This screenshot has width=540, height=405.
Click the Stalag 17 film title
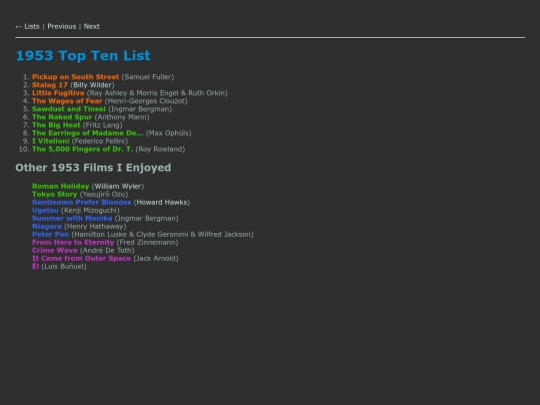click(x=50, y=85)
